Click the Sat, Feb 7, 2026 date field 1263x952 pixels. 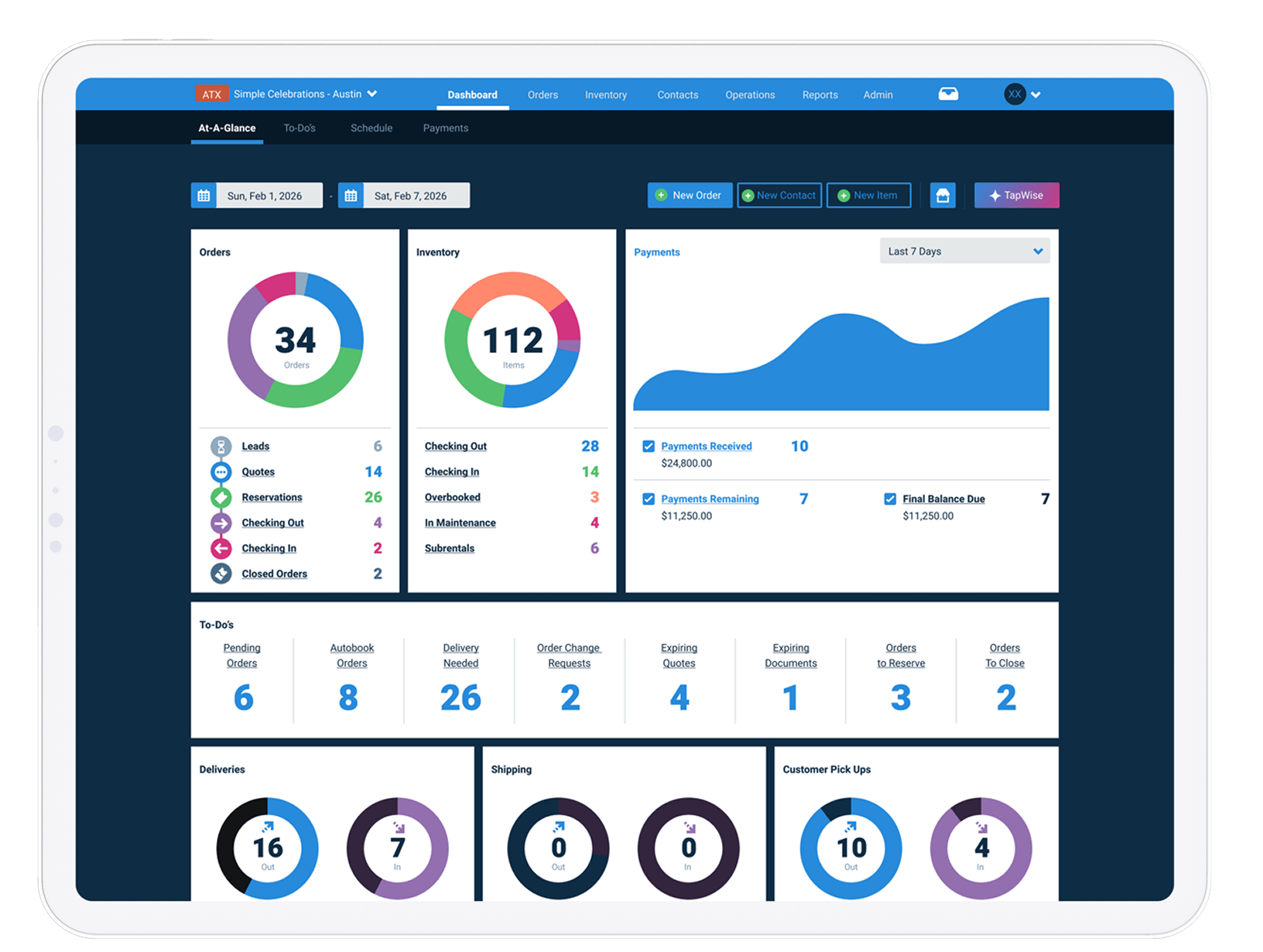tap(410, 195)
